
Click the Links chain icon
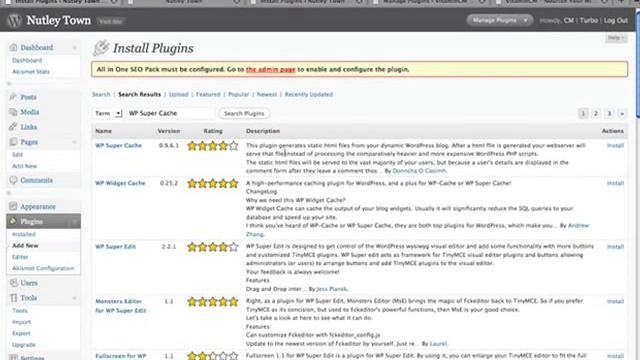[13, 127]
